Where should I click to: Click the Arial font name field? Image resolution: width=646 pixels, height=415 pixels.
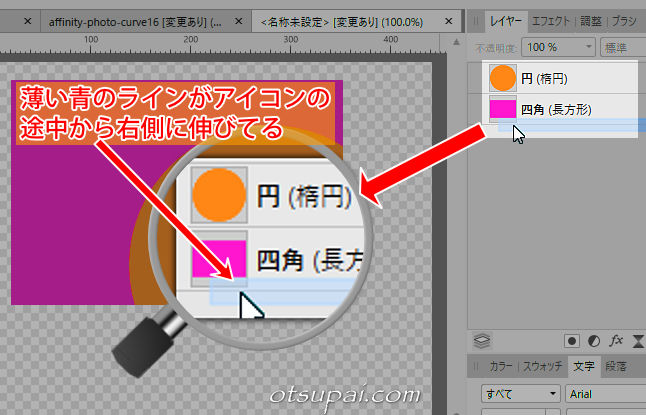click(605, 394)
